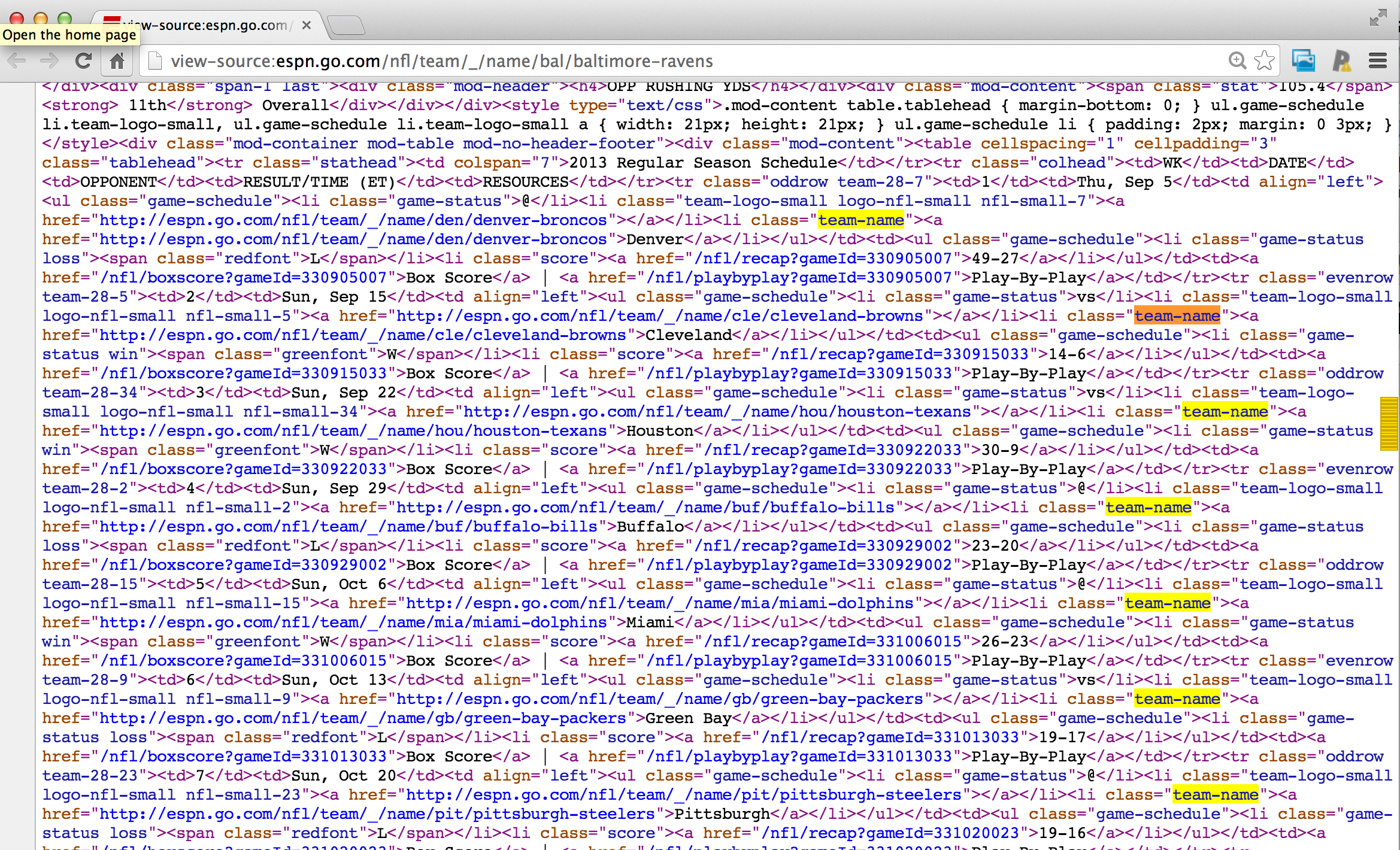Viewport: 1400px width, 850px height.
Task: Open link /nfl/recap?gameId=331006015
Action: coord(832,642)
